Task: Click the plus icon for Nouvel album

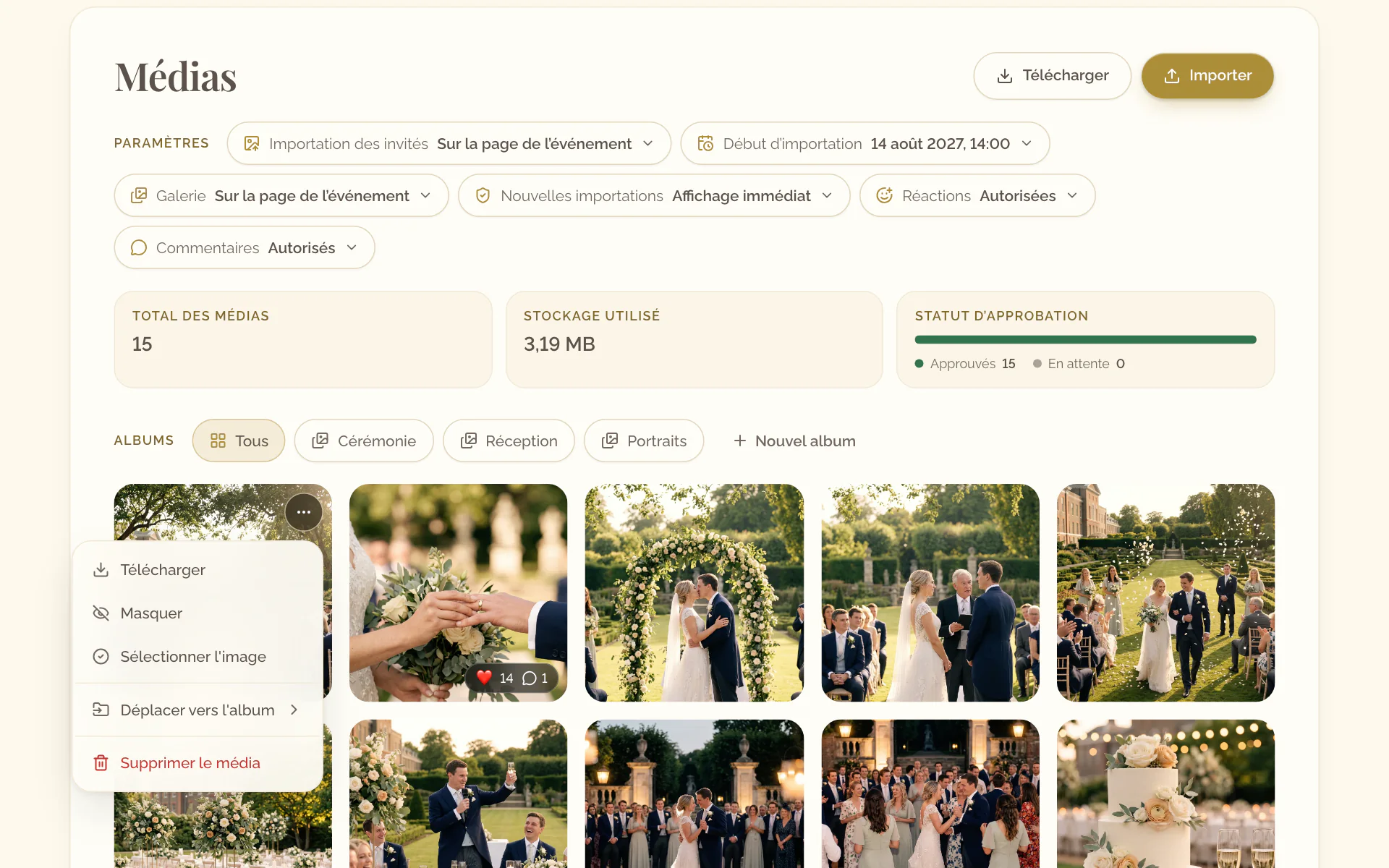Action: pyautogui.click(x=739, y=441)
